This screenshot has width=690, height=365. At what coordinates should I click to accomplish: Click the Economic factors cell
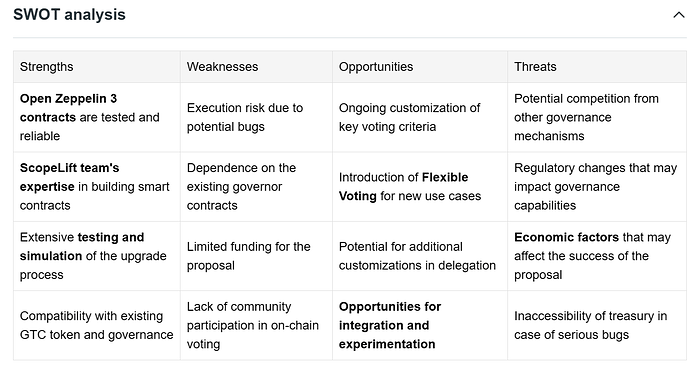click(597, 256)
